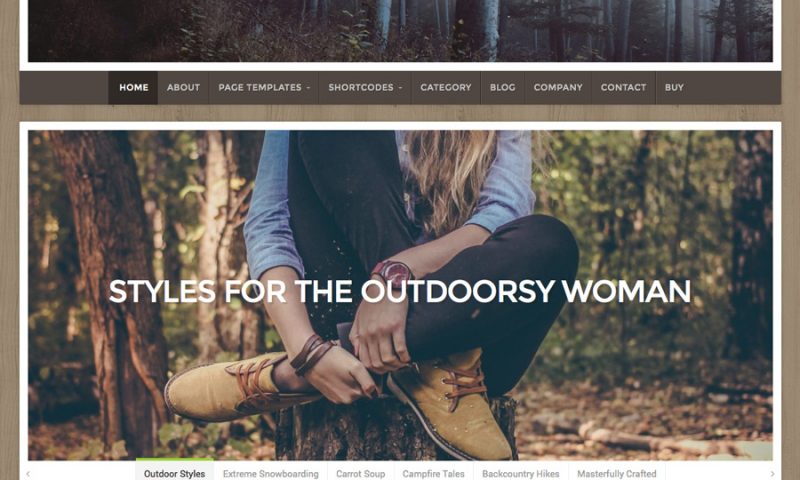Select the Outdoor Styles slide tab
The height and width of the screenshot is (480, 800).
(174, 473)
